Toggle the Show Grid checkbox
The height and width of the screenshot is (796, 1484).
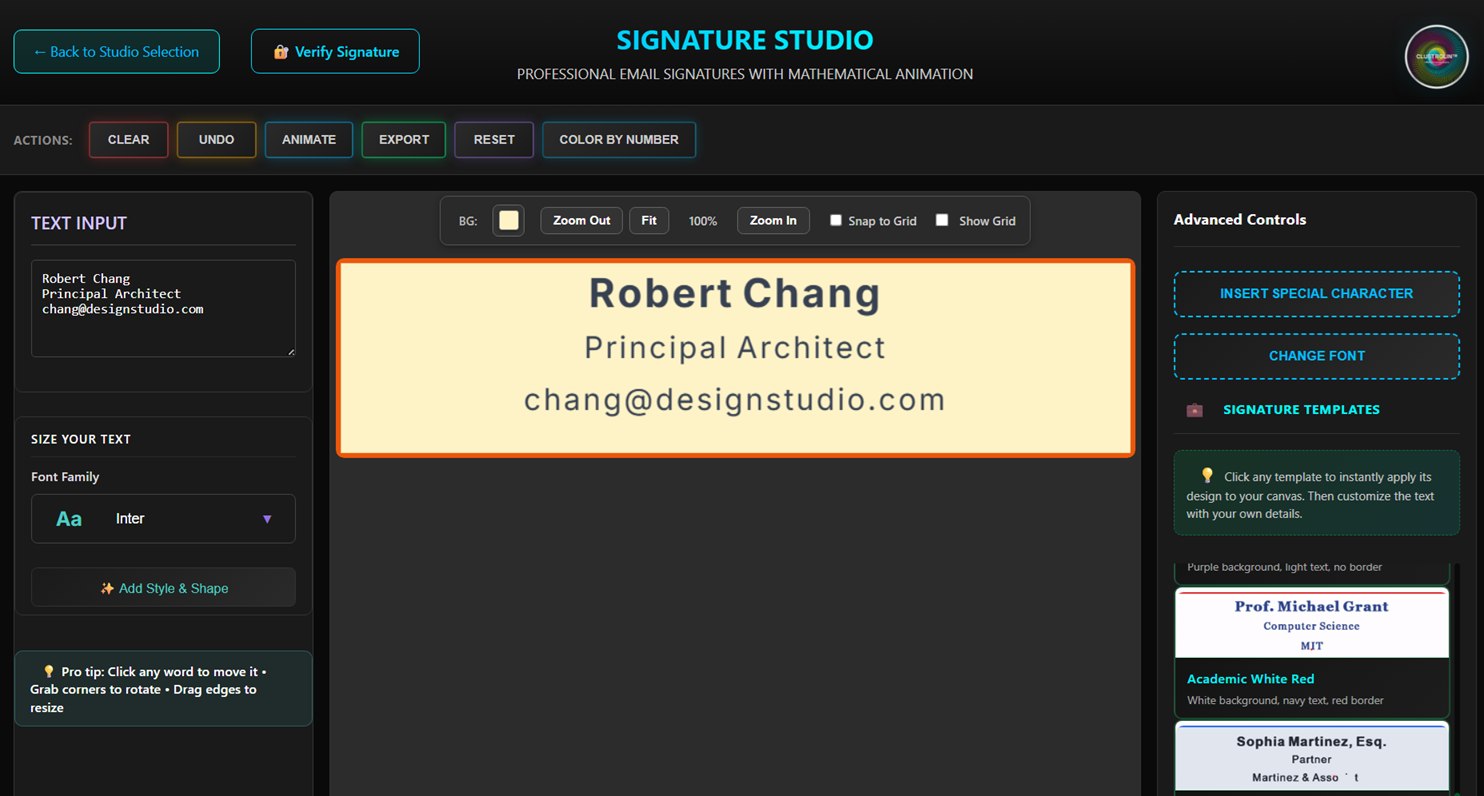(x=942, y=220)
